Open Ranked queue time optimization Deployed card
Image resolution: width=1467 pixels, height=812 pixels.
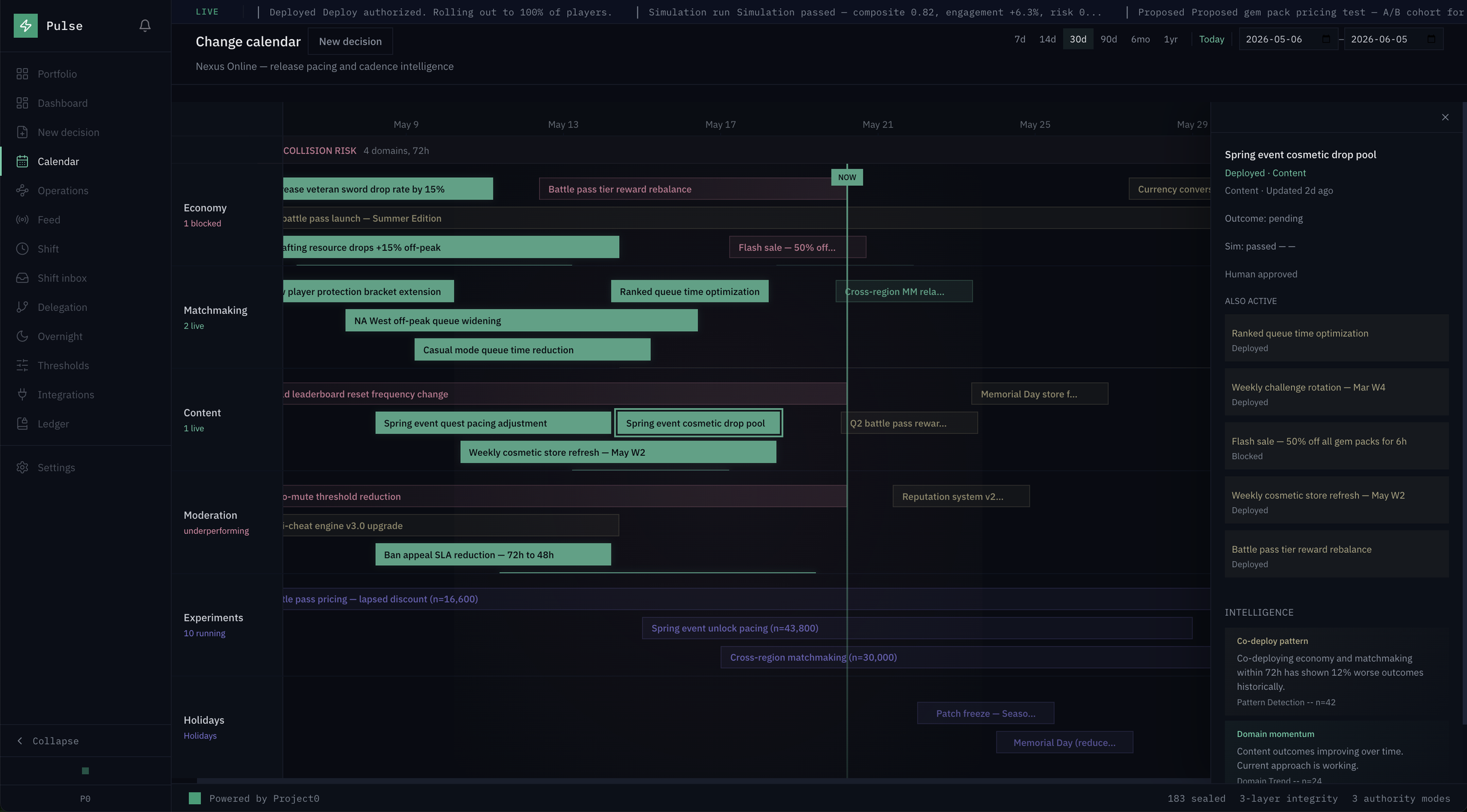click(x=1337, y=338)
